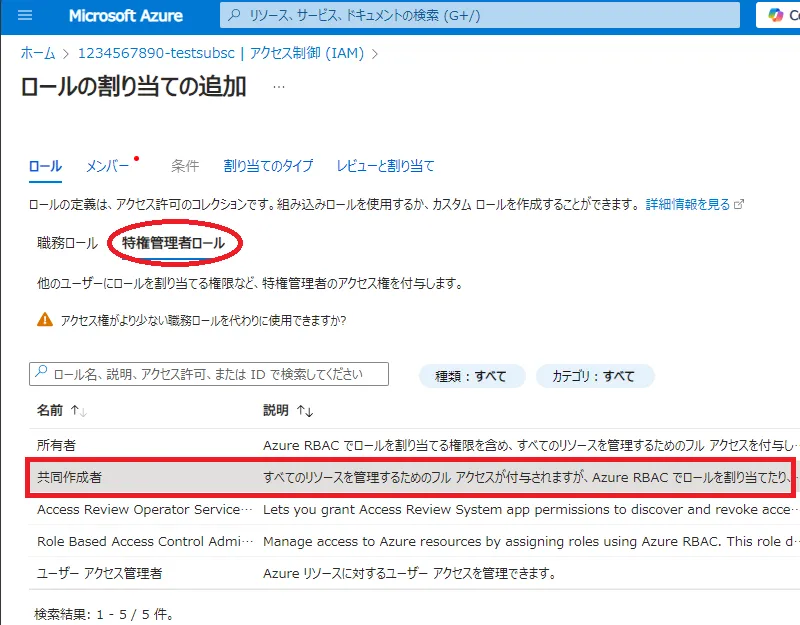
Task: Click the ホーム breadcrumb link
Action: click(38, 52)
